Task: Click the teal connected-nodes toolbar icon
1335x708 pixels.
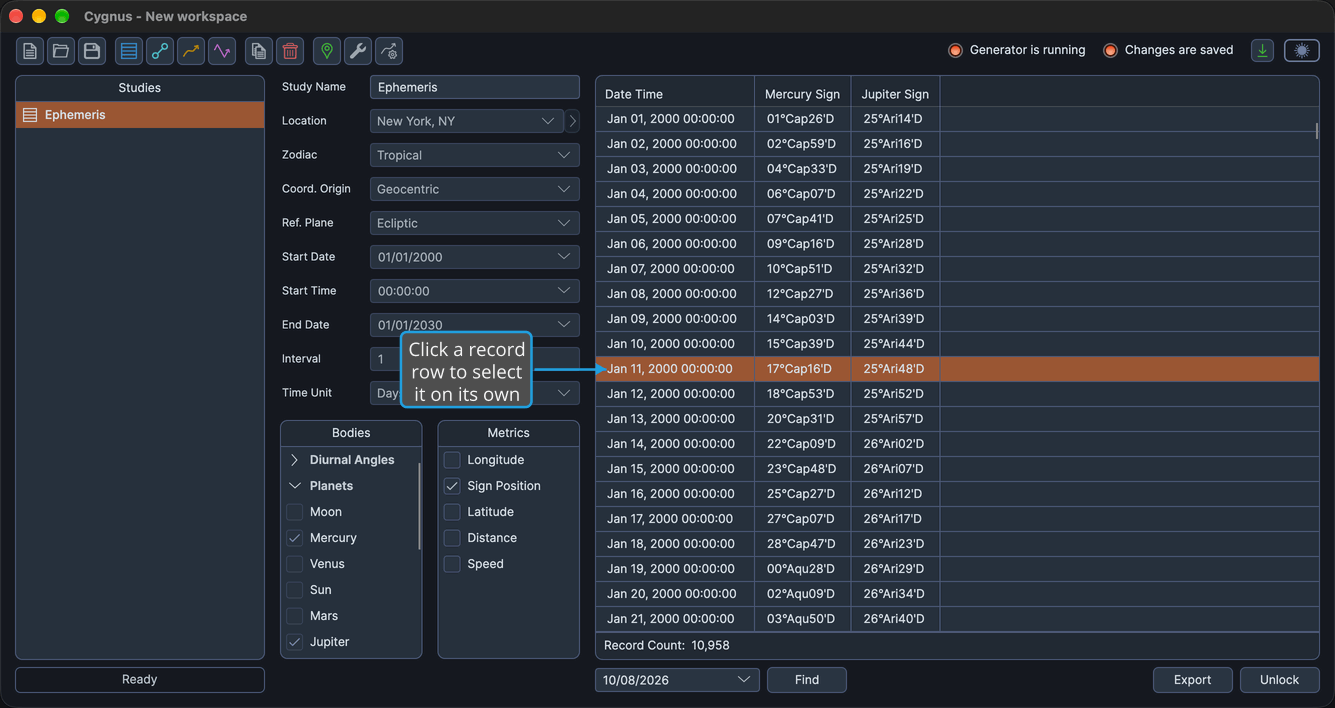Action: [x=160, y=51]
